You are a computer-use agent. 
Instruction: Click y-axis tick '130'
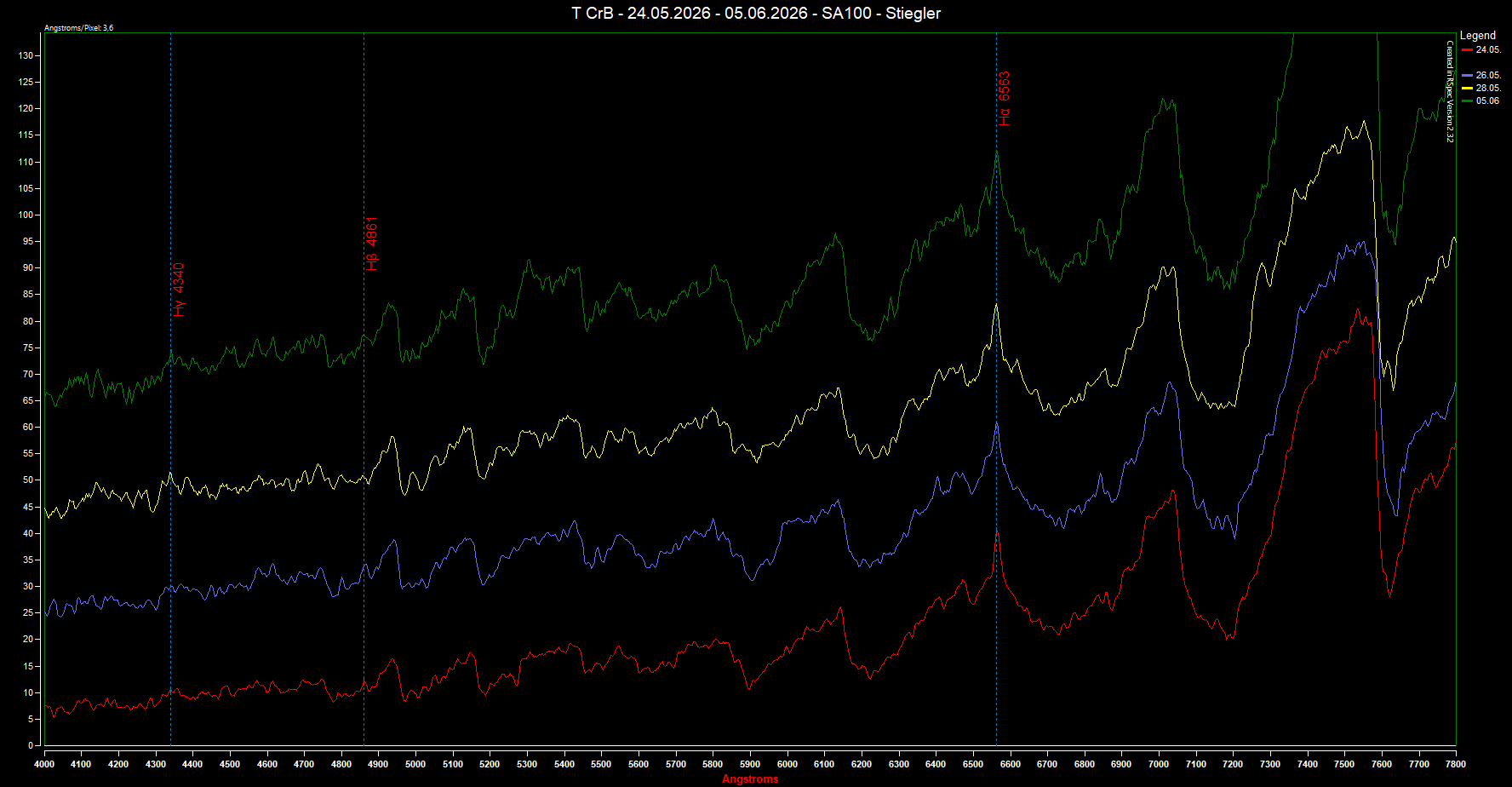pyautogui.click(x=26, y=55)
